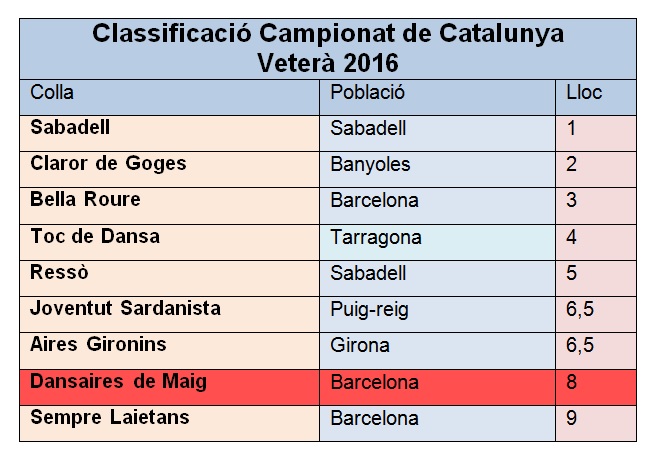Select the Girona population cell

coord(438,351)
